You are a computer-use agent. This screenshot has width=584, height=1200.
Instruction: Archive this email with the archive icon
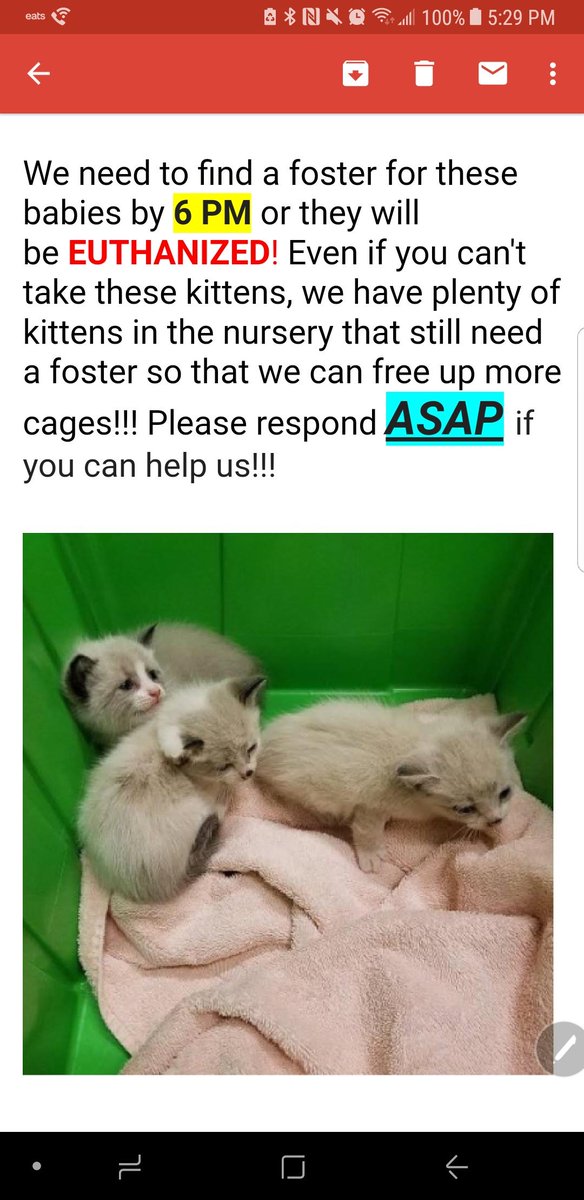(355, 73)
